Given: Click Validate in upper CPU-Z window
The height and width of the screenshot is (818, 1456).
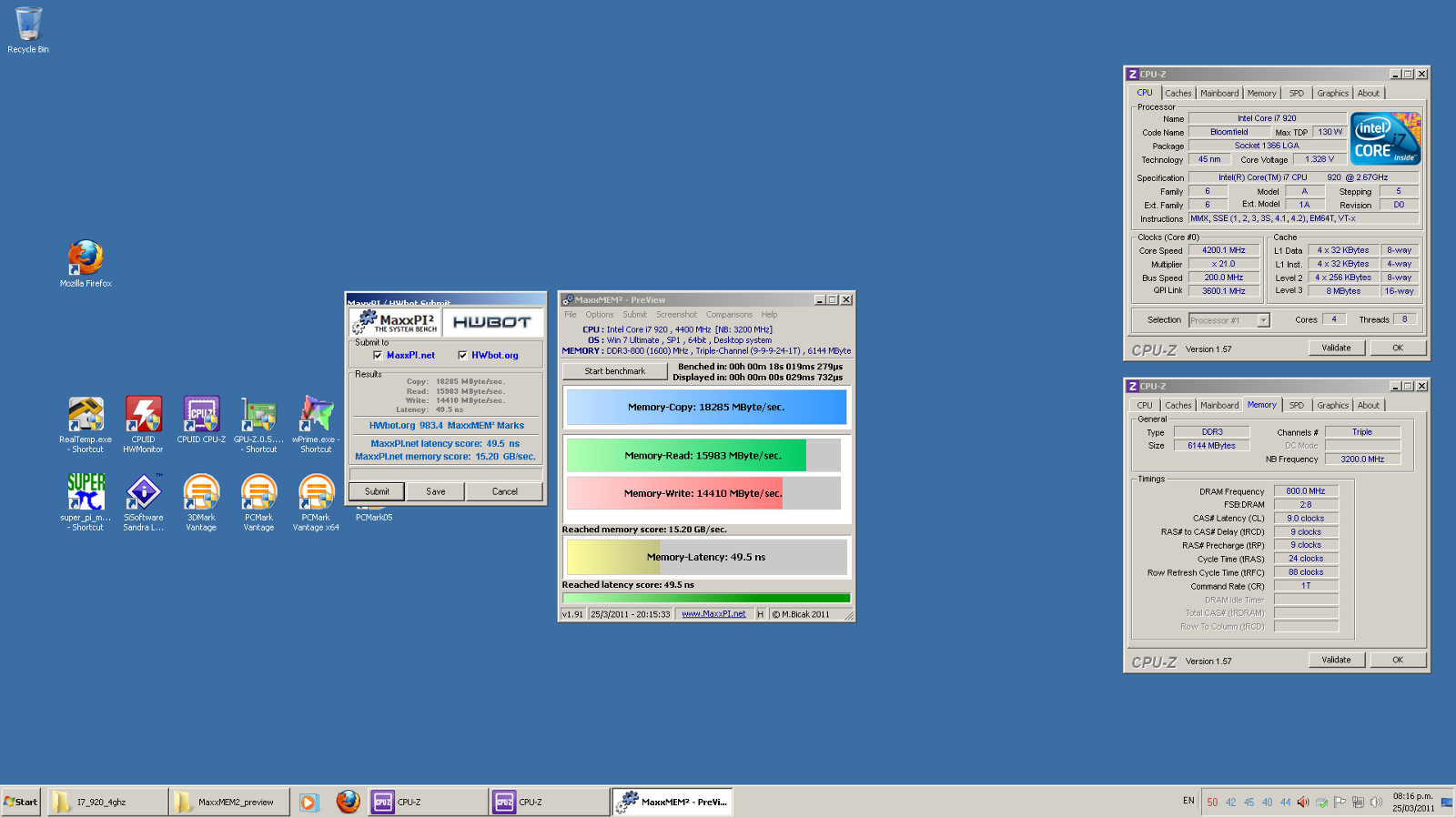Looking at the screenshot, I should coord(1336,348).
